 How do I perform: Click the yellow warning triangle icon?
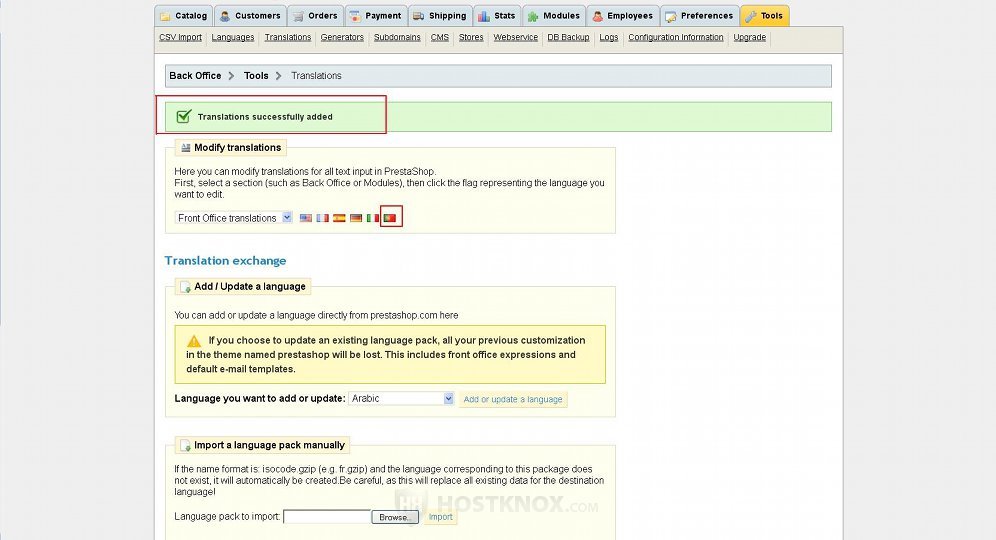pos(194,341)
